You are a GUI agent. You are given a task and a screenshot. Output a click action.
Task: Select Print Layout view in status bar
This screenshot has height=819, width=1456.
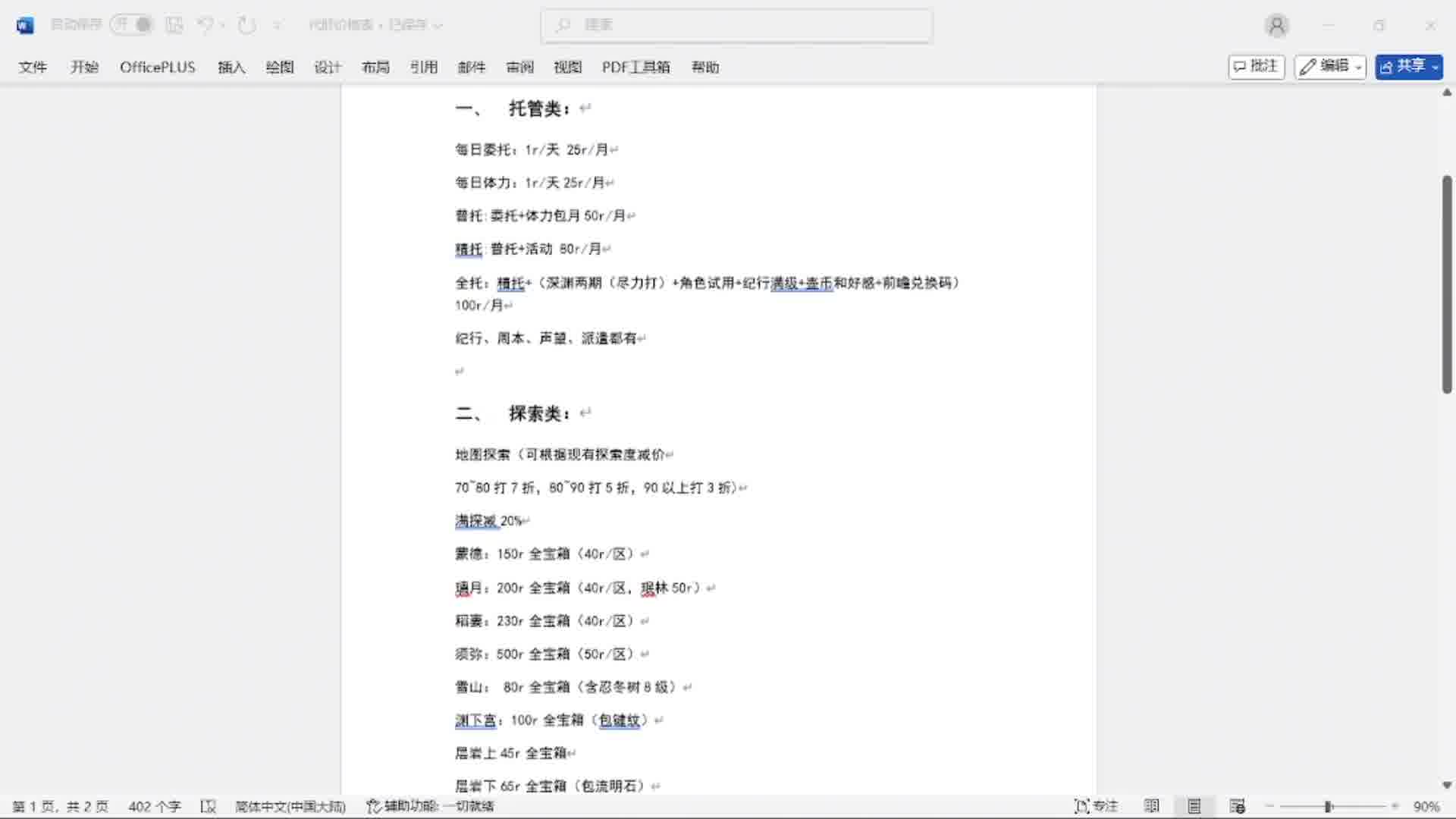(1195, 806)
